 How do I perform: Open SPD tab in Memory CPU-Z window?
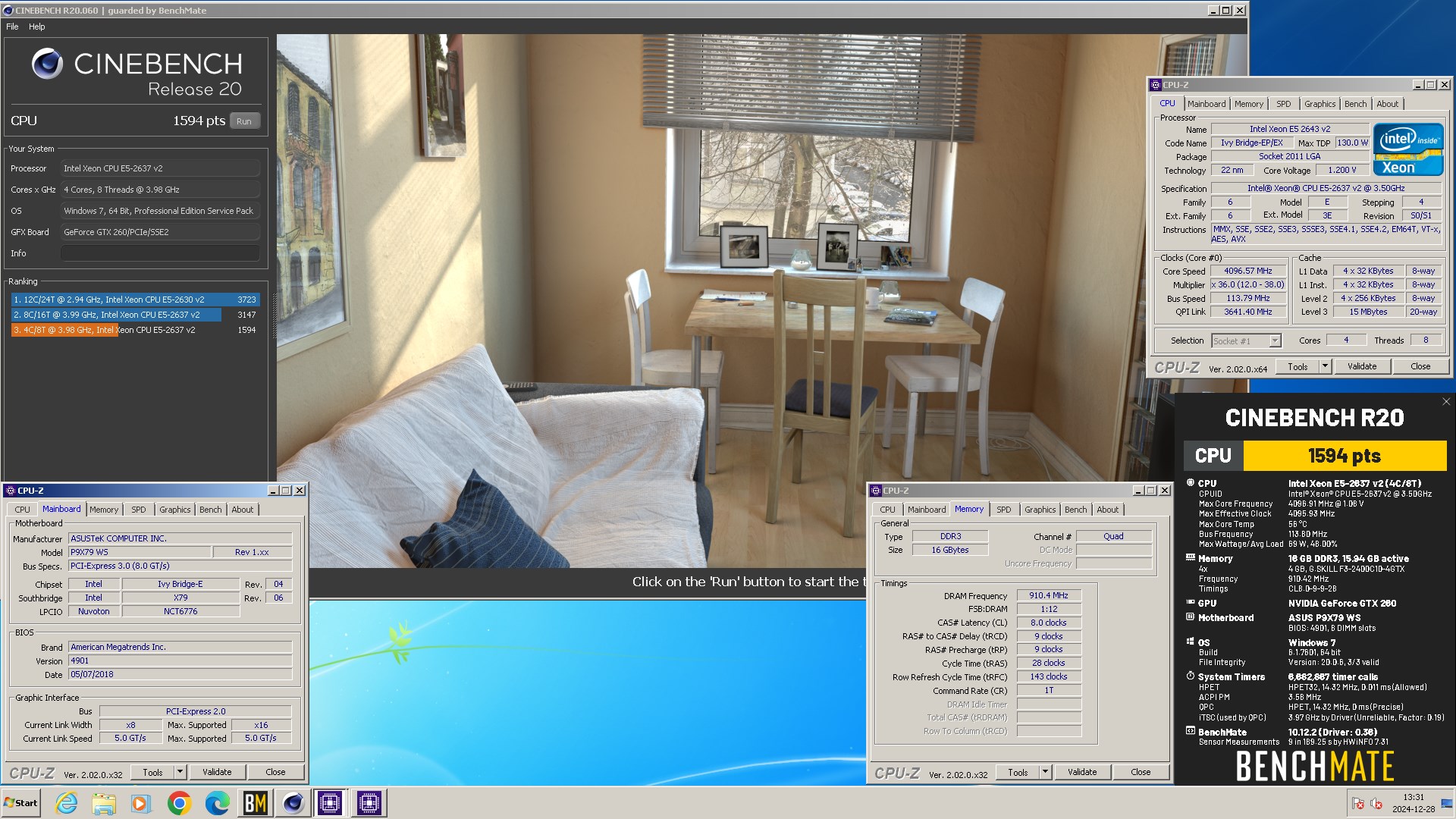[x=1003, y=510]
